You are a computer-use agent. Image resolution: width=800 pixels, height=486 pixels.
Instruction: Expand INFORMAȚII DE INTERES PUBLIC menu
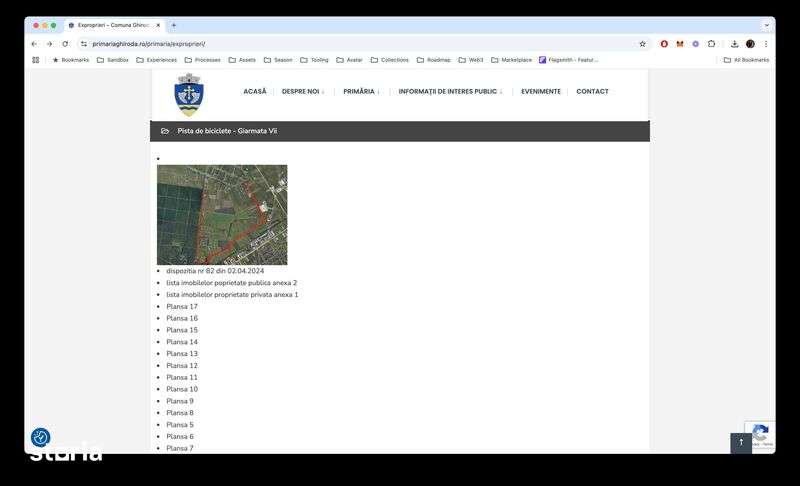pyautogui.click(x=451, y=91)
